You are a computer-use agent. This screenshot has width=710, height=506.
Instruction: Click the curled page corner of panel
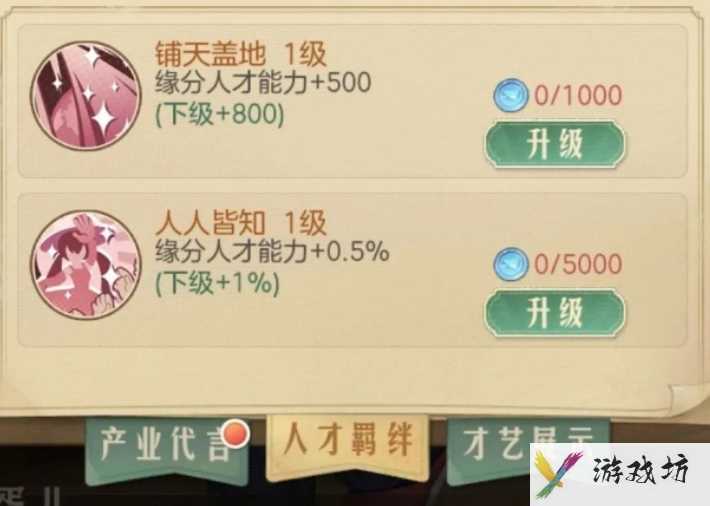[x=689, y=399]
